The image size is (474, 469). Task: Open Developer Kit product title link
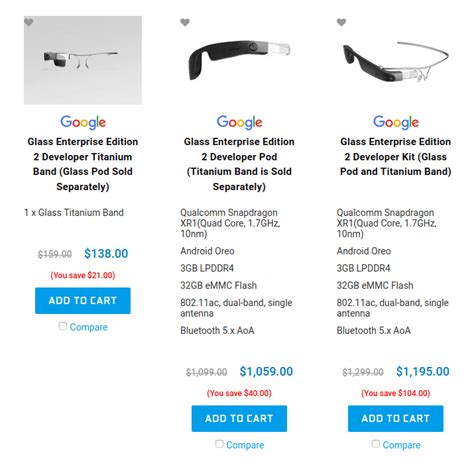point(396,157)
